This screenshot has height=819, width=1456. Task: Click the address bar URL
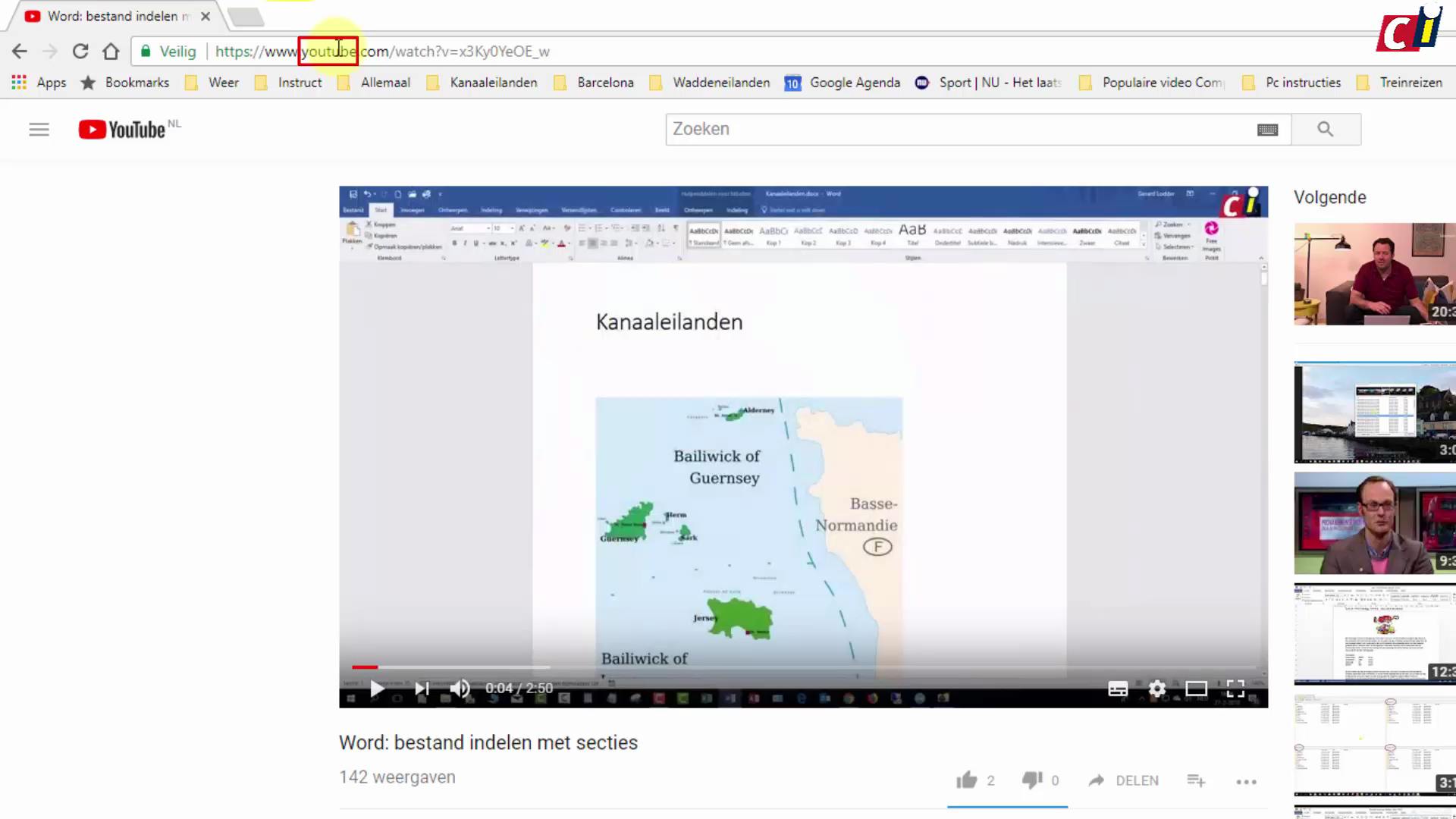[x=382, y=52]
